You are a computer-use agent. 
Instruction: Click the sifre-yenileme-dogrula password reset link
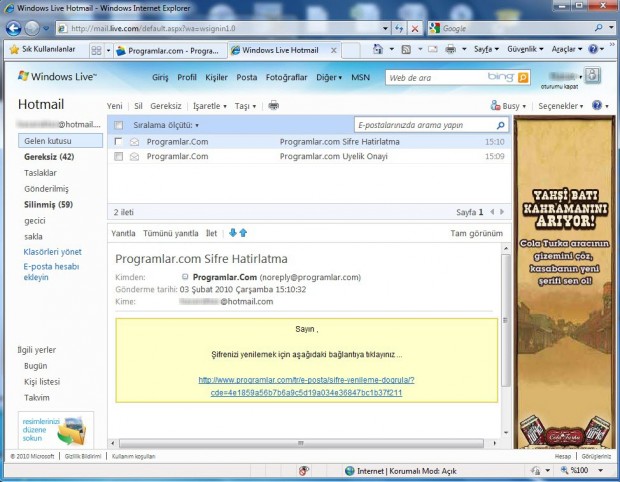(x=306, y=386)
